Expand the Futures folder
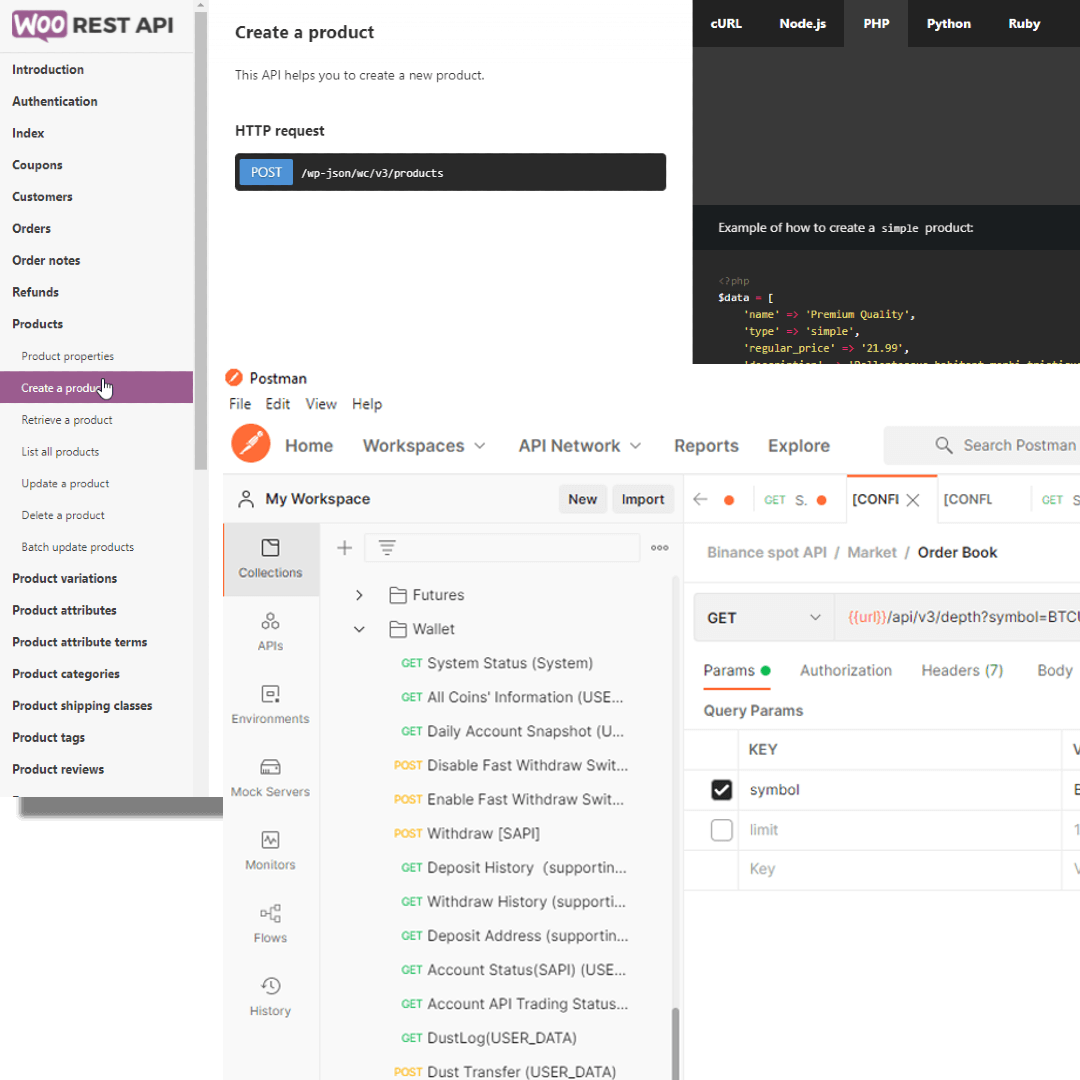The height and width of the screenshot is (1080, 1080). [x=359, y=595]
